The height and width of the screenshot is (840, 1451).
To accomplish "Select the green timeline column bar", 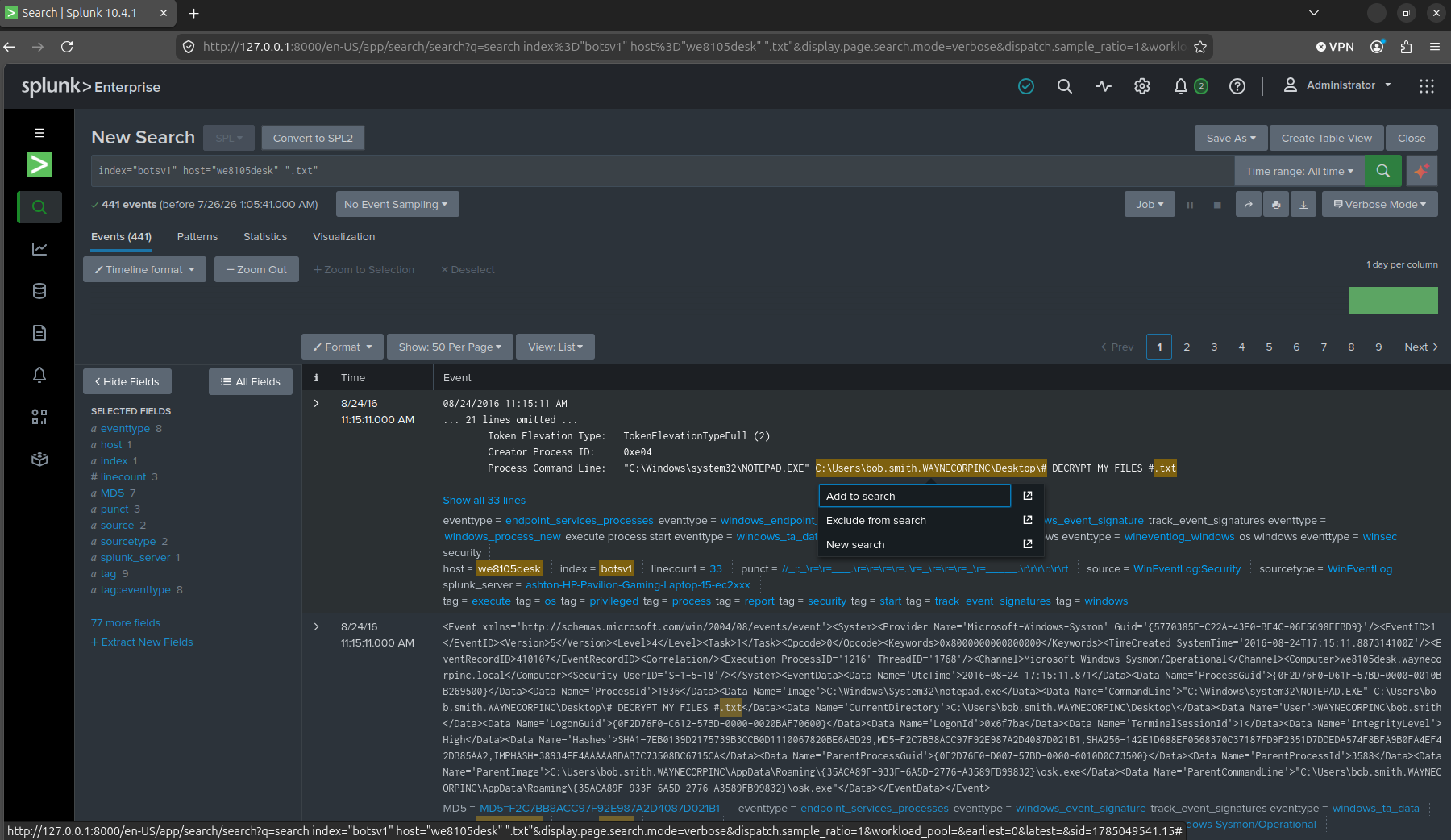I will [1394, 301].
